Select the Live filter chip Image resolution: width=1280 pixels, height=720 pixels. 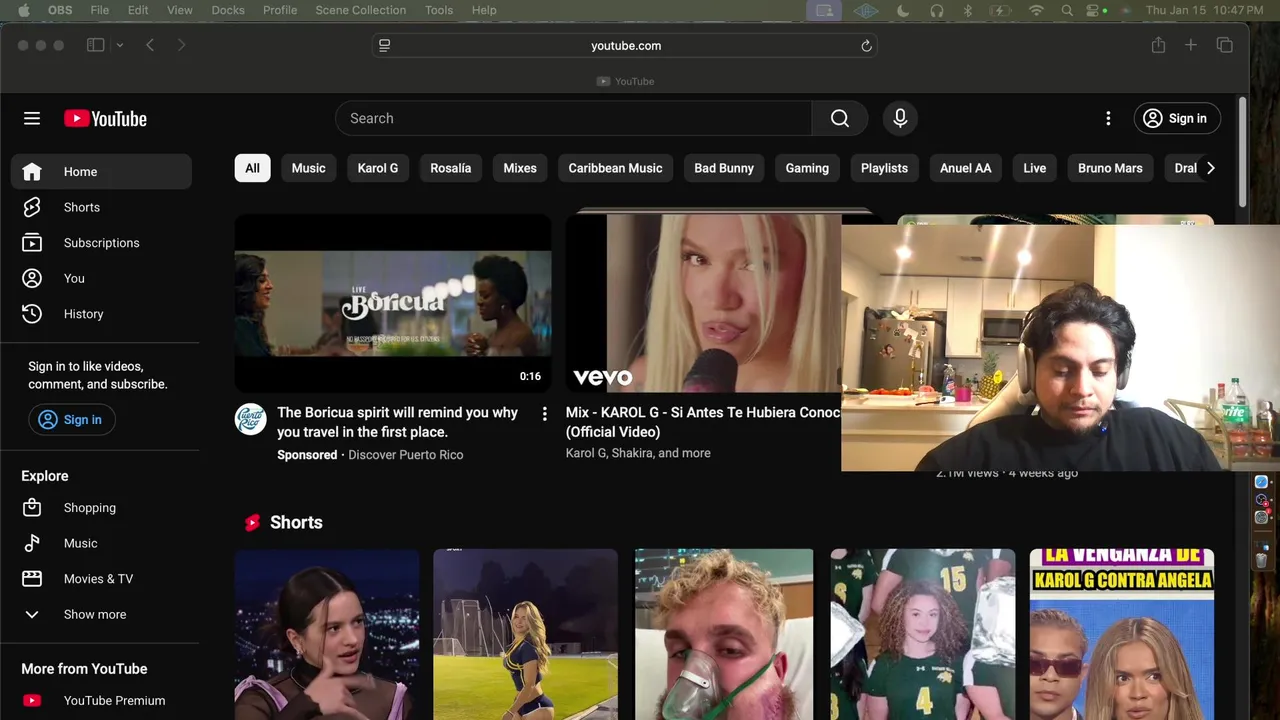pyautogui.click(x=1035, y=168)
